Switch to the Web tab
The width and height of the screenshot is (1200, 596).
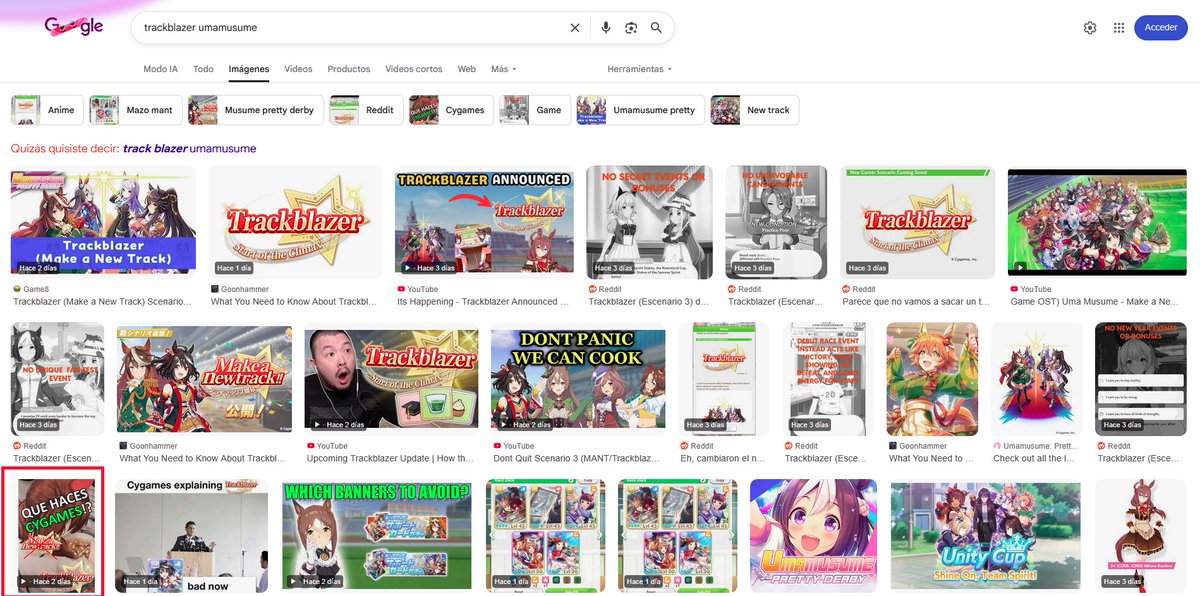(466, 69)
